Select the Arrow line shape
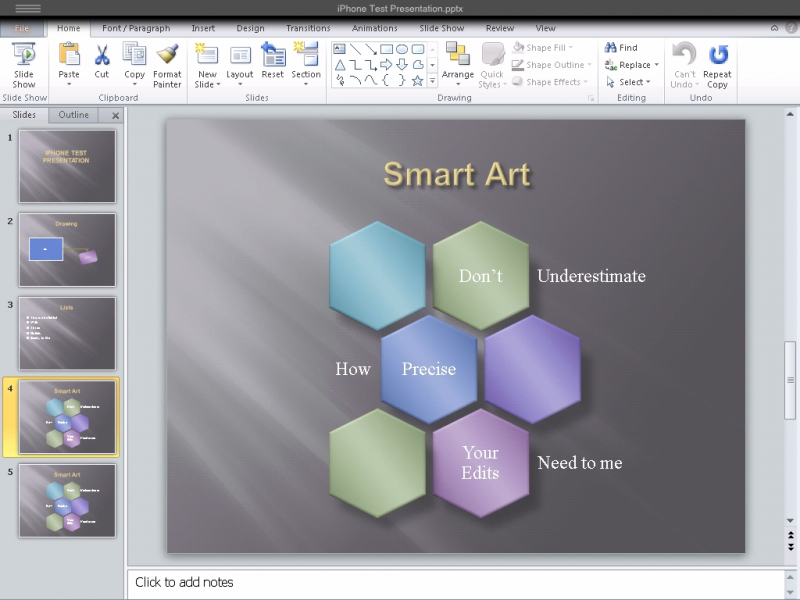800x600 pixels. pos(371,49)
